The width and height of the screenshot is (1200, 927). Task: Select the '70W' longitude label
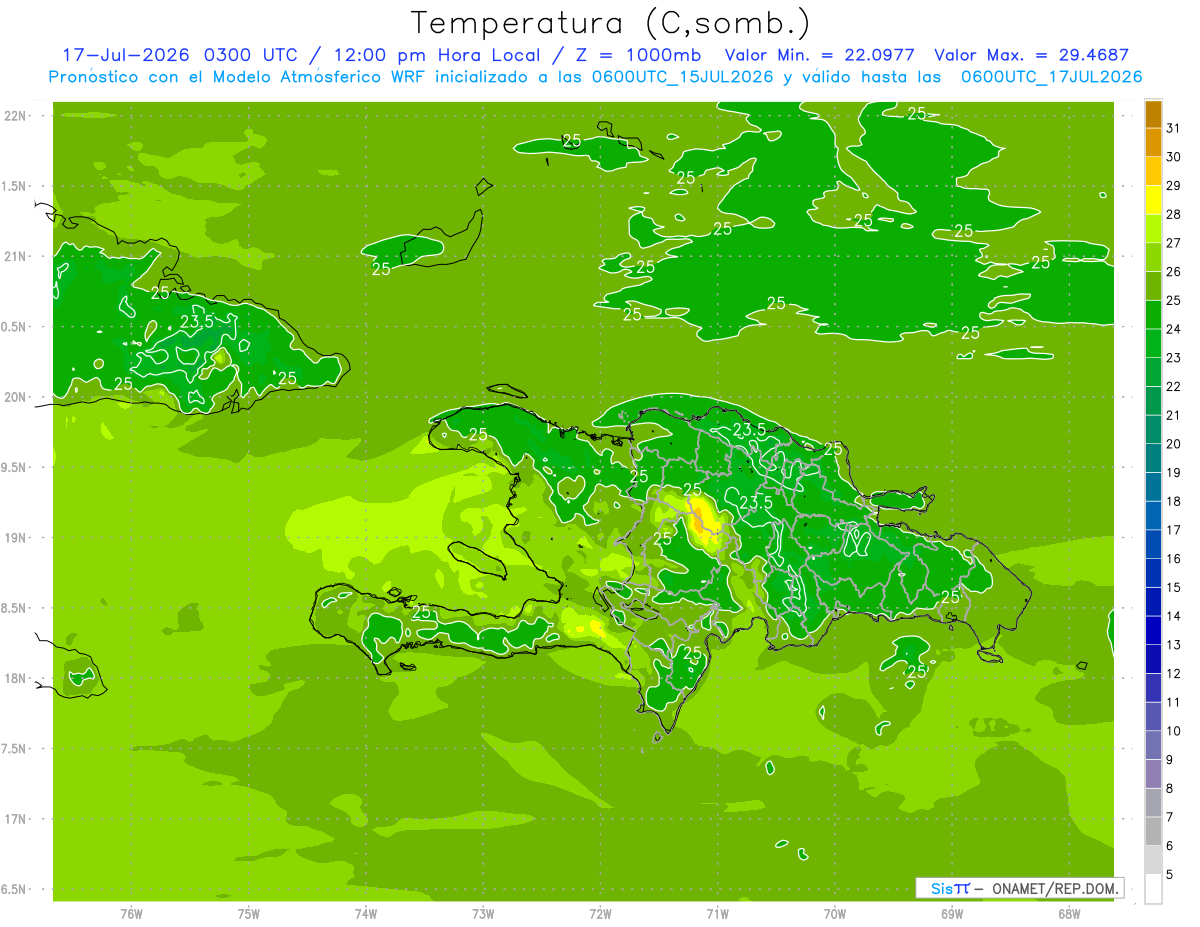(x=835, y=914)
